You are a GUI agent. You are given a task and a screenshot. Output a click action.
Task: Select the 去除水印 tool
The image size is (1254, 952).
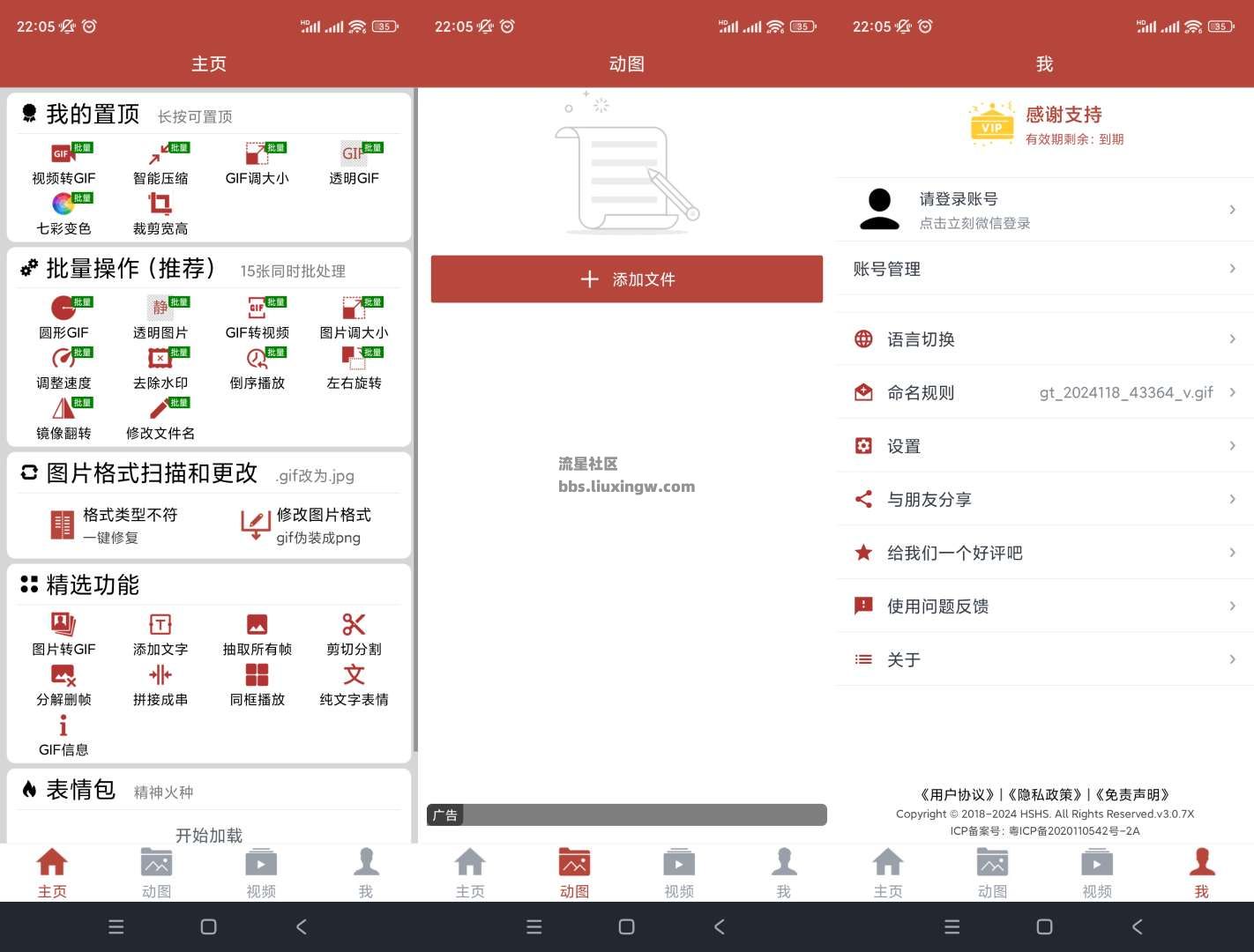tap(160, 368)
